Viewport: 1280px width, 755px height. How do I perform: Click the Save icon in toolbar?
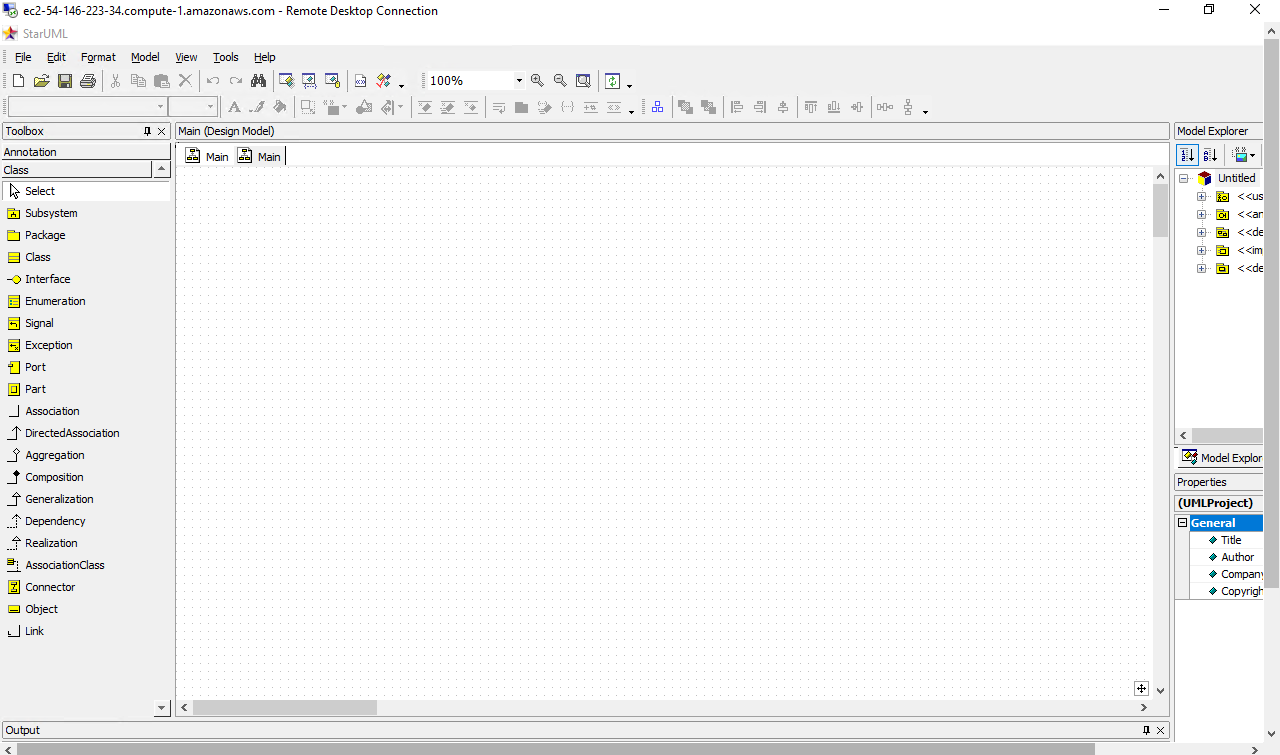pyautogui.click(x=65, y=81)
